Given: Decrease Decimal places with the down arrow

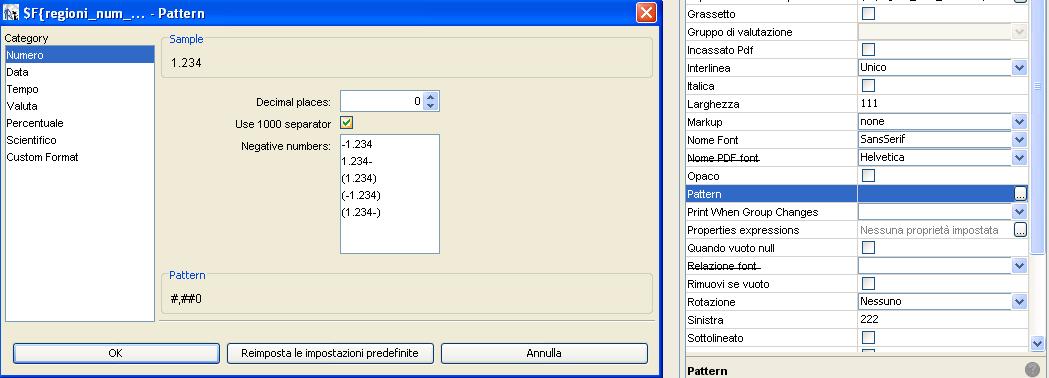Looking at the screenshot, I should [x=431, y=106].
